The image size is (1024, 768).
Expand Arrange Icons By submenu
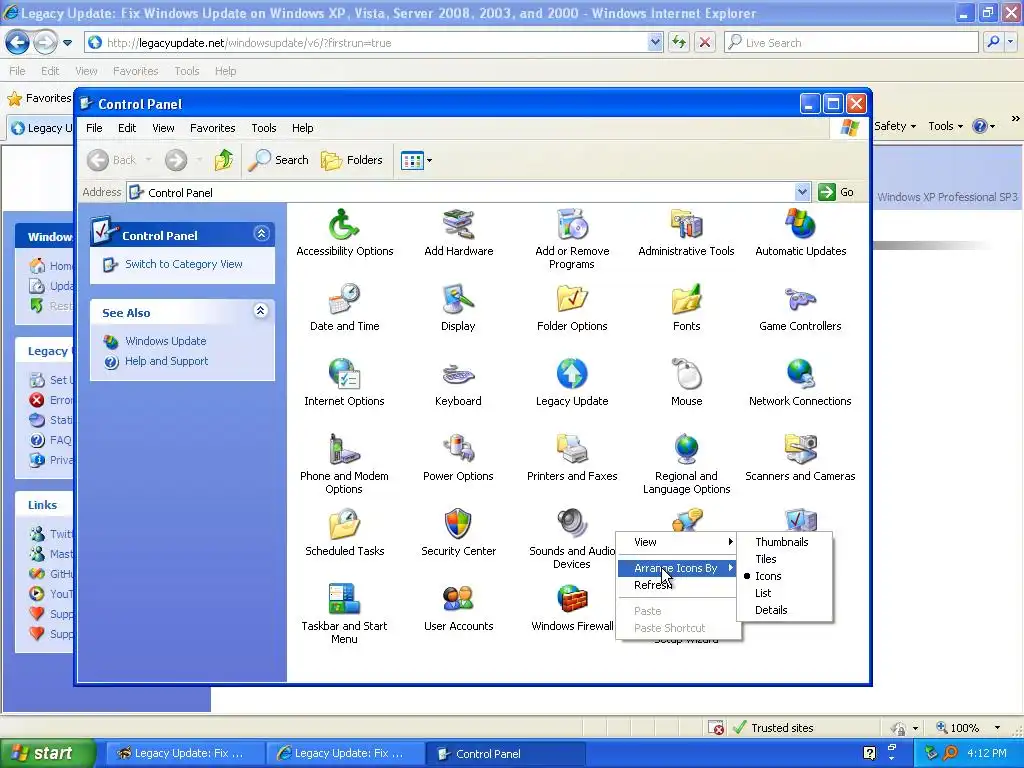pyautogui.click(x=678, y=568)
